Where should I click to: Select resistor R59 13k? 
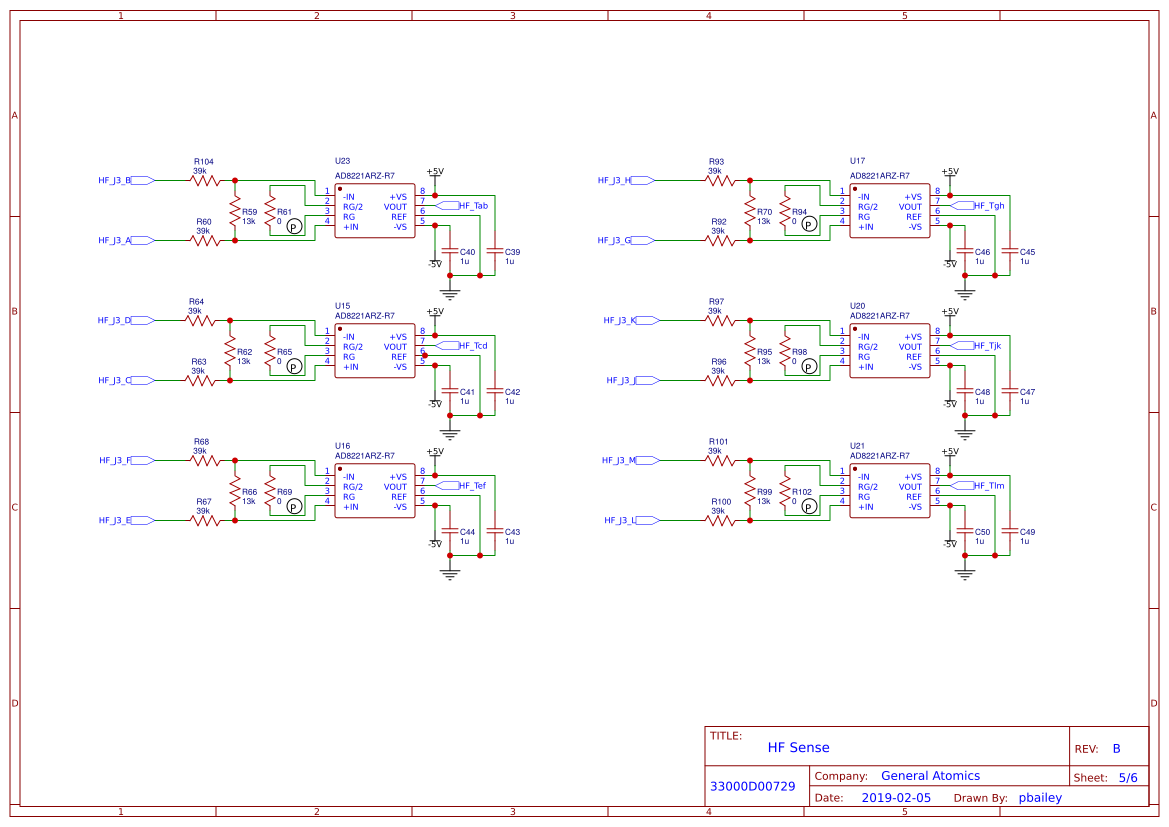coord(236,213)
